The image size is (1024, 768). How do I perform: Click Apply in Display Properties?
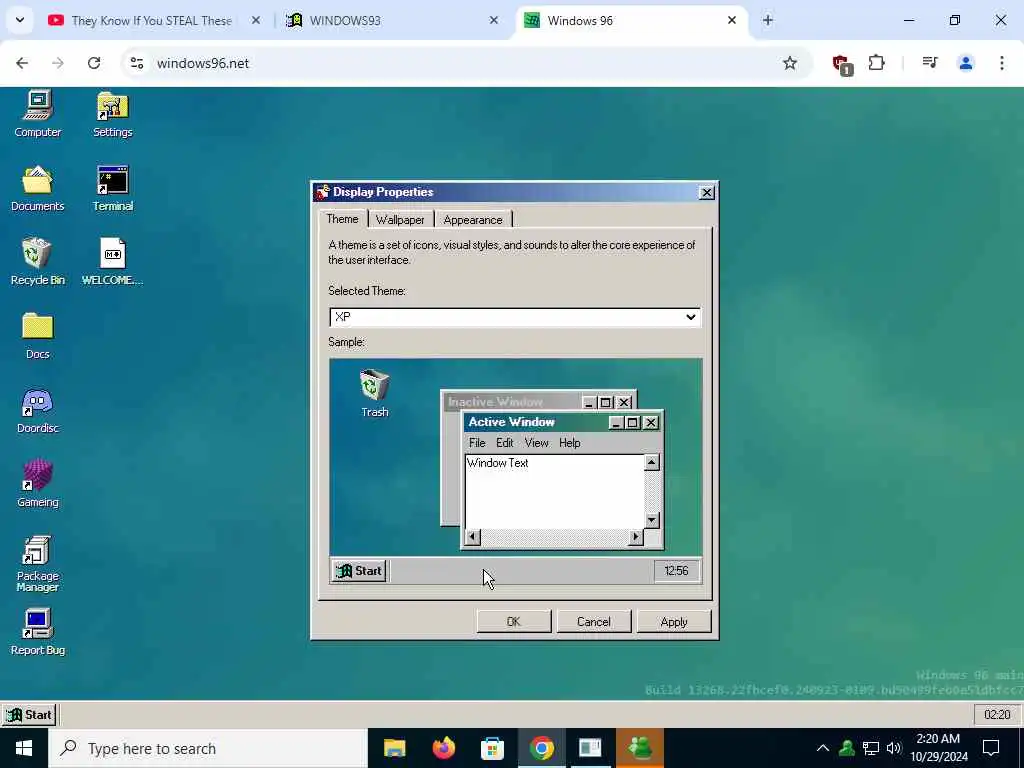674,622
